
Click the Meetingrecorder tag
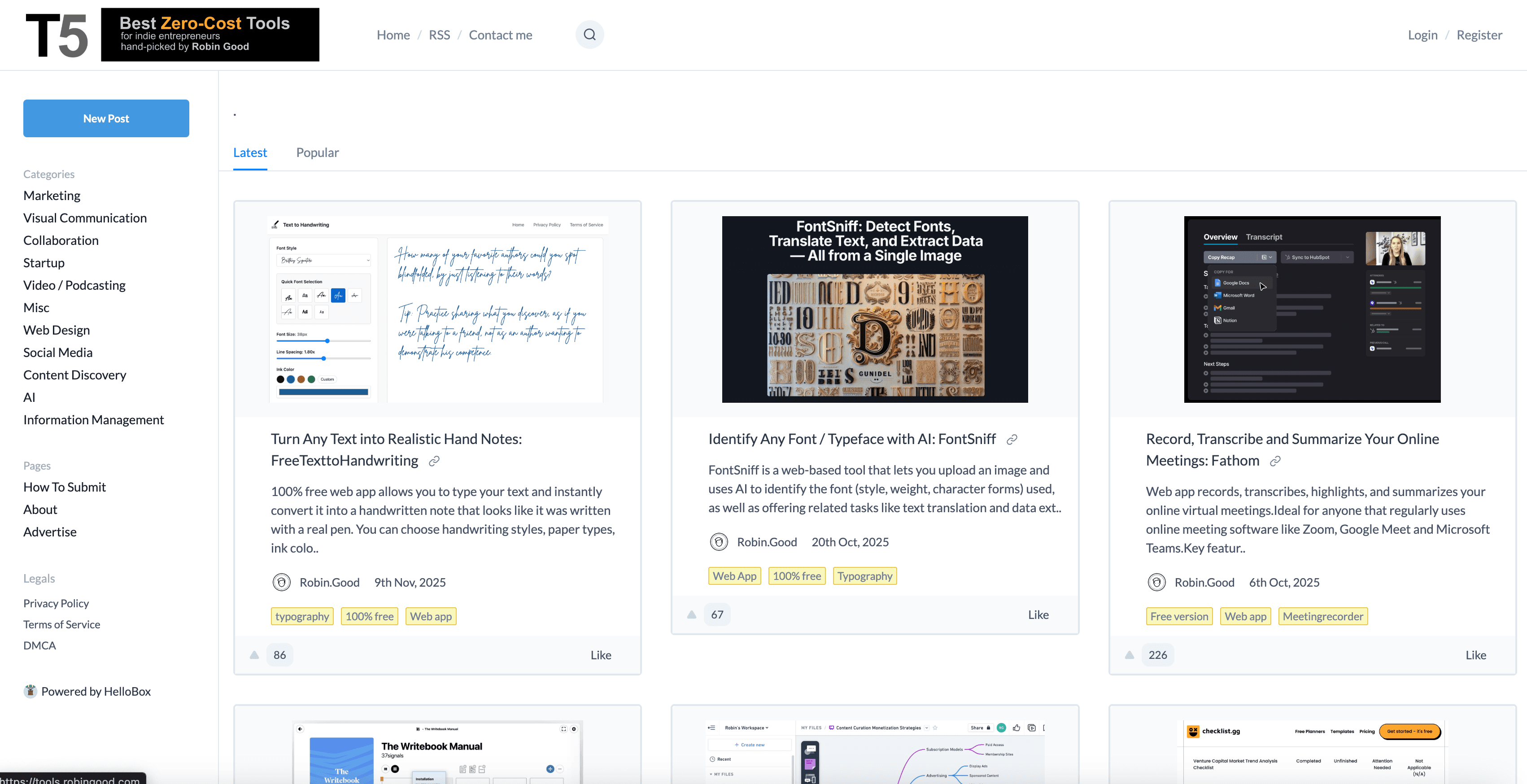[1322, 616]
